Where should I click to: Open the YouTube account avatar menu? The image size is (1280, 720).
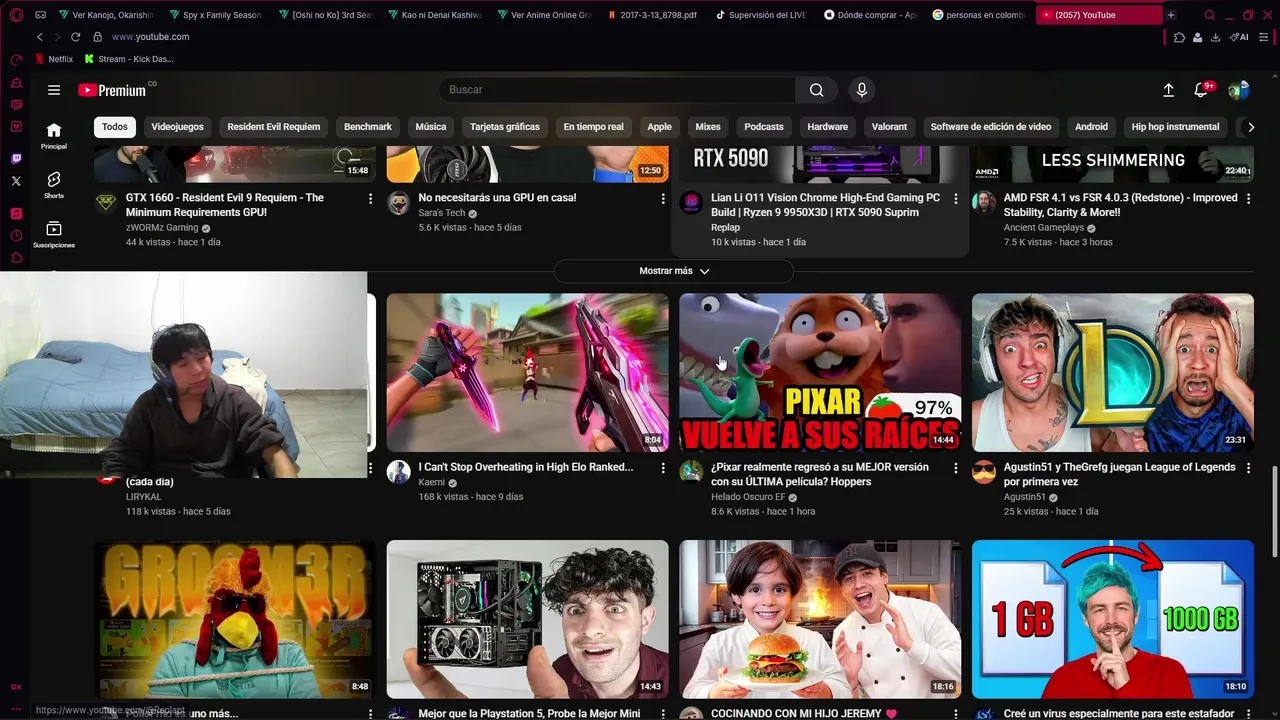coord(1239,90)
